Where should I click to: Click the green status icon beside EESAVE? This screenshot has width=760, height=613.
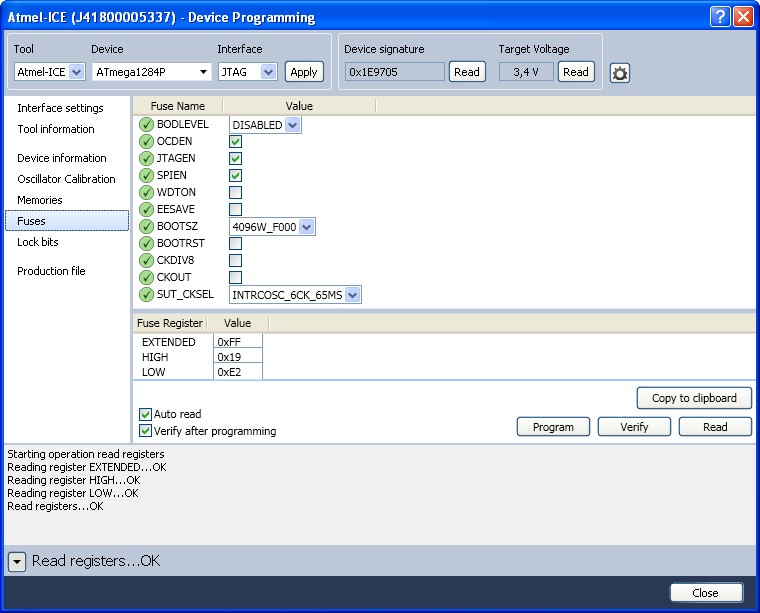point(146,209)
